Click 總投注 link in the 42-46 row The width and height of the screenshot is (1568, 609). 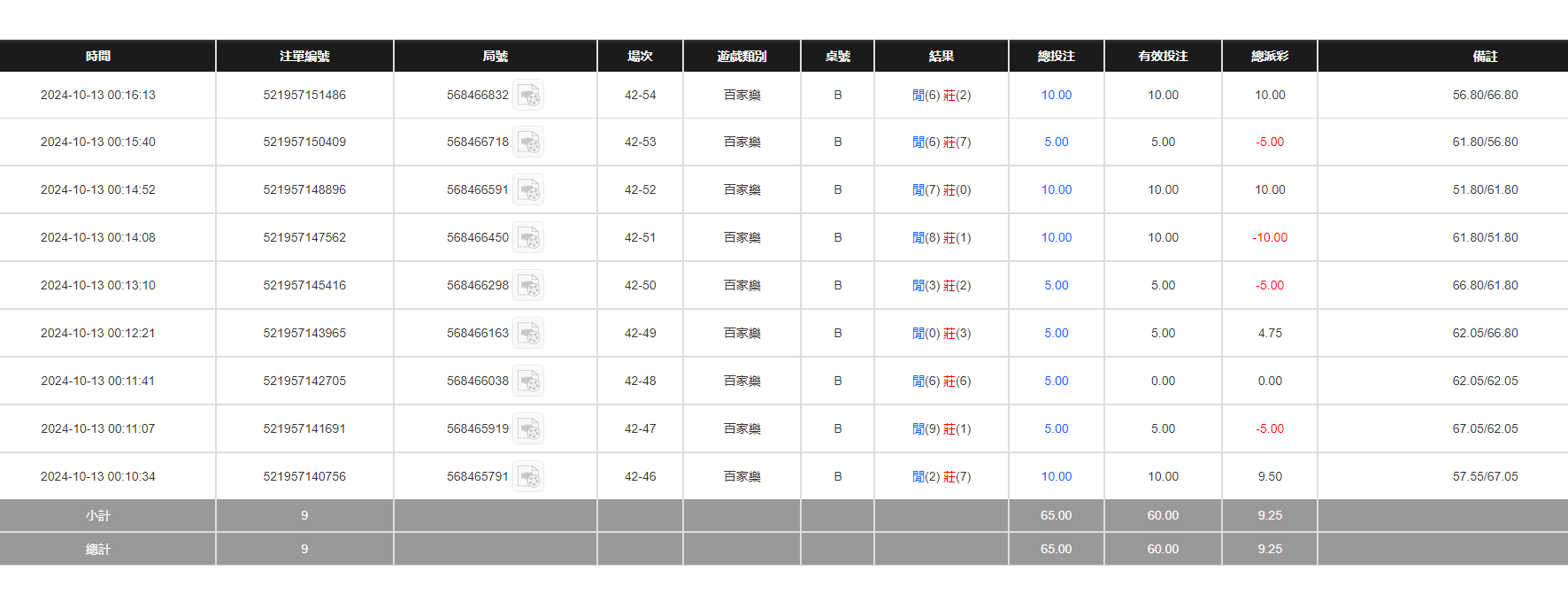(x=1056, y=477)
